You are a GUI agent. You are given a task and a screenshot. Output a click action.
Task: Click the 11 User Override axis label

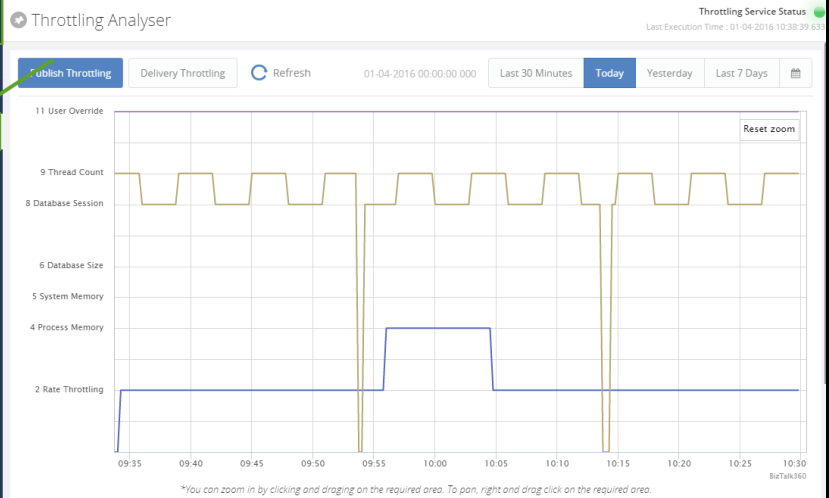pyautogui.click(x=69, y=111)
